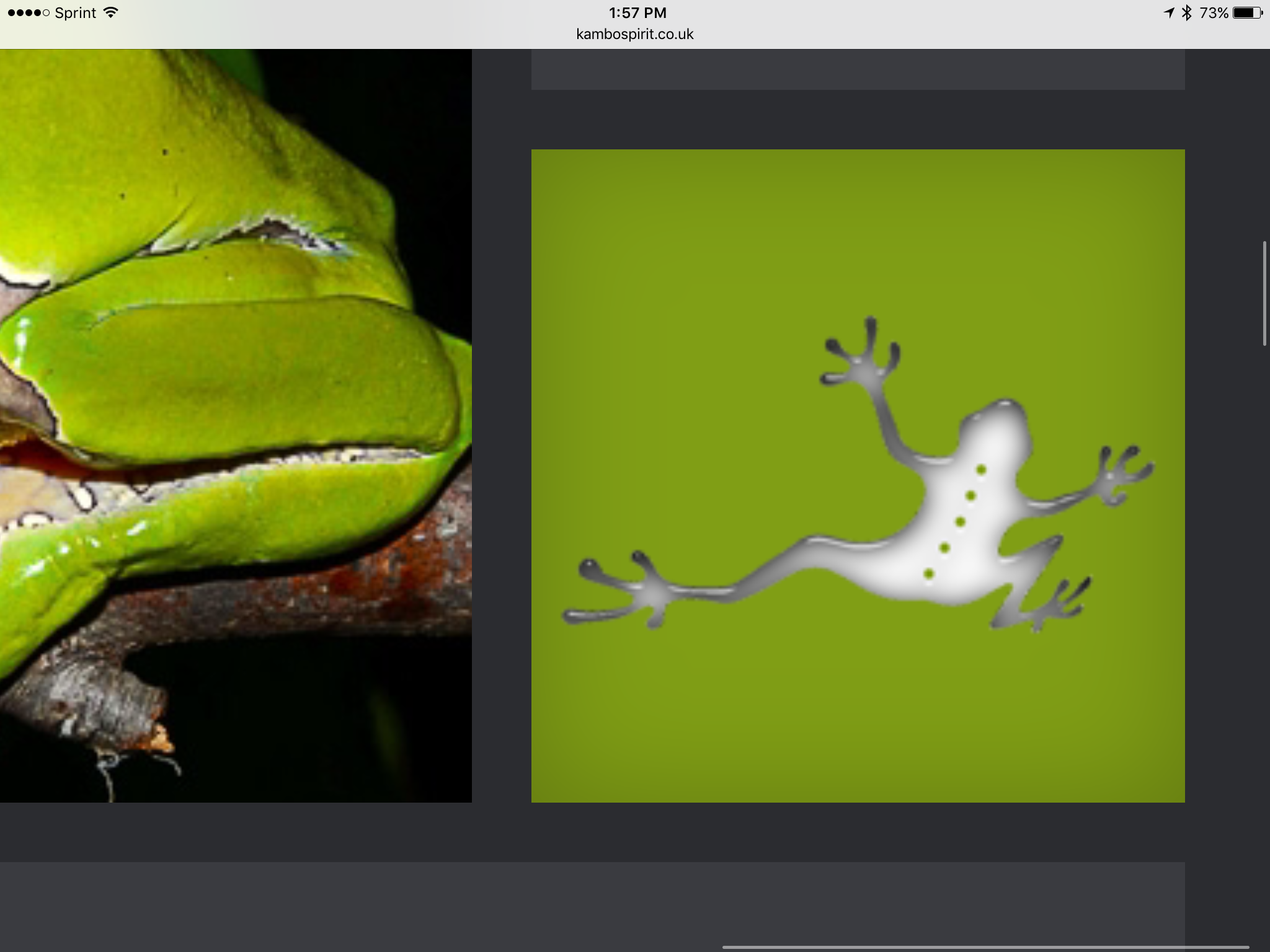The image size is (1270, 952).
Task: Click the silver frog logo's head
Action: tap(994, 428)
